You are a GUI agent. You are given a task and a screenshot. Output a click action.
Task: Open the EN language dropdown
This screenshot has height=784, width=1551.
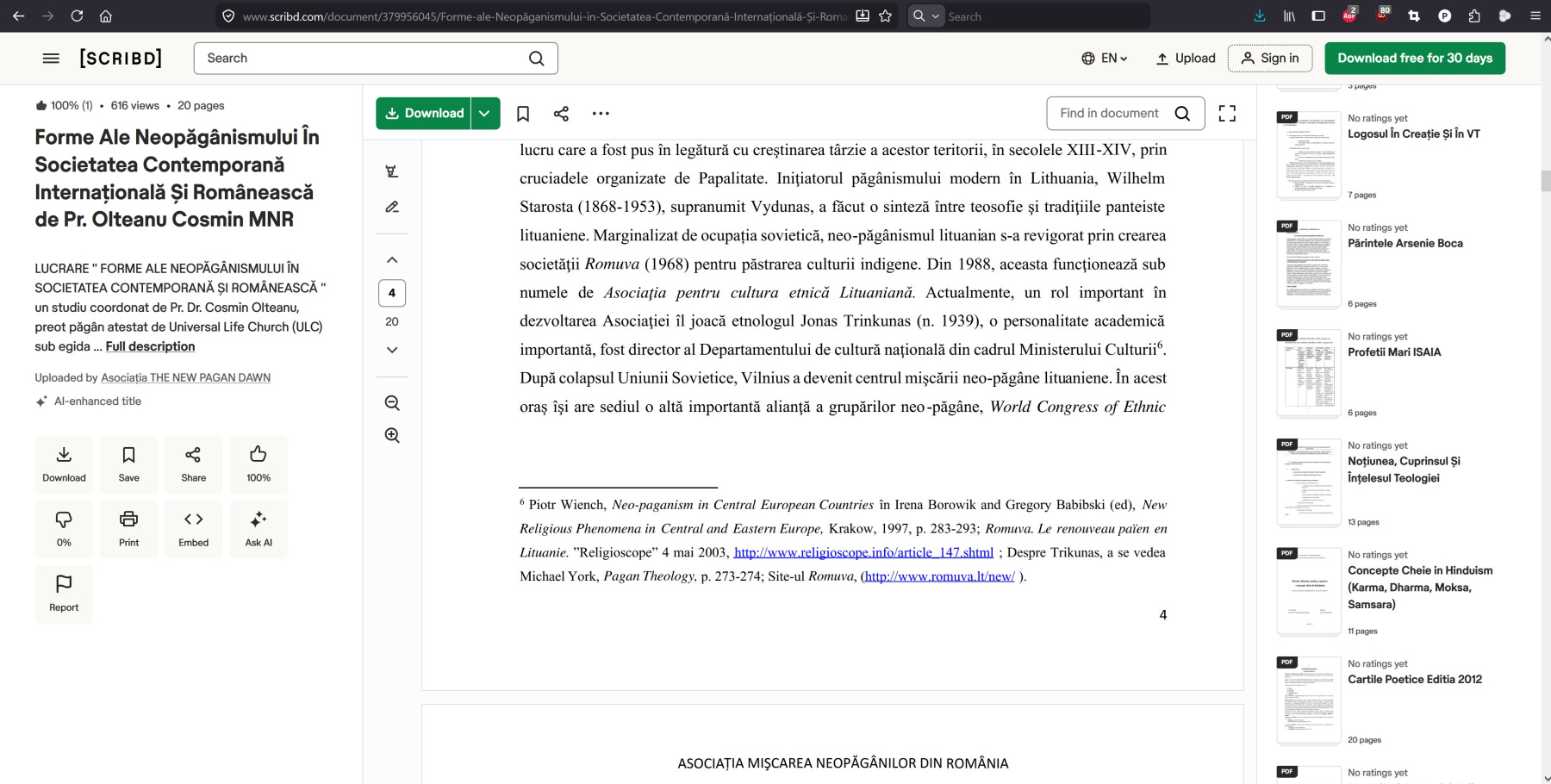(1105, 59)
